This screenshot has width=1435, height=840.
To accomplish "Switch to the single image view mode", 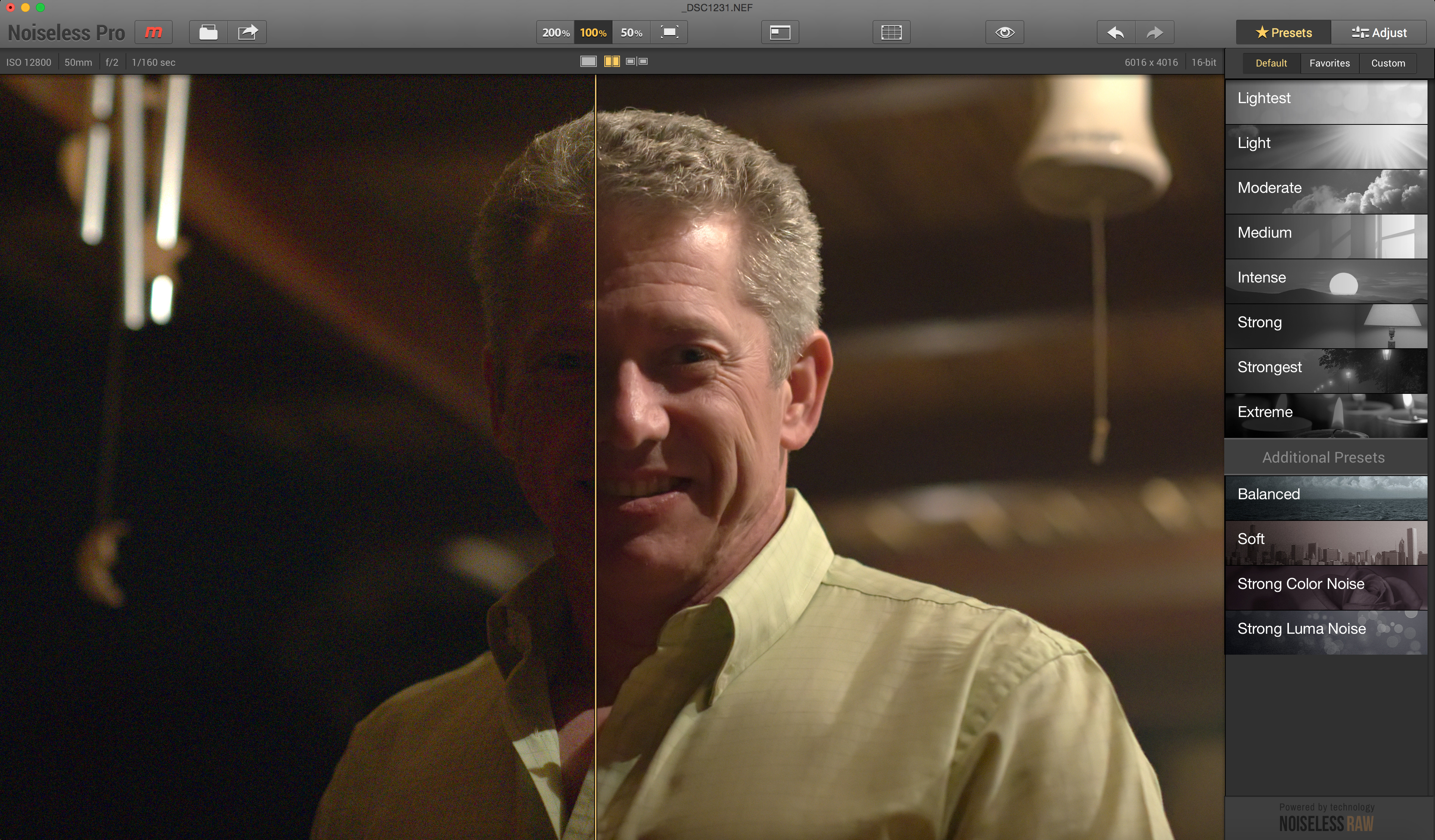I will coord(588,62).
